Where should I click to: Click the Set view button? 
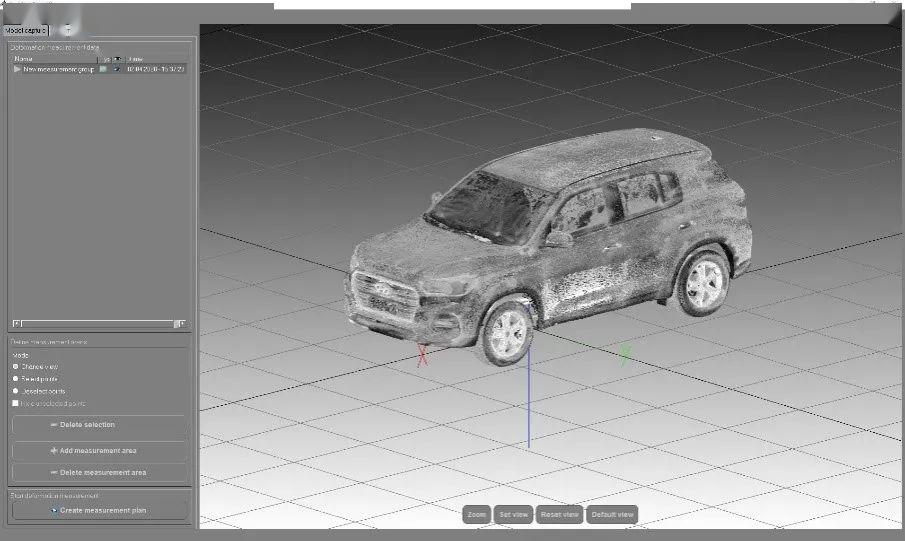click(x=513, y=514)
